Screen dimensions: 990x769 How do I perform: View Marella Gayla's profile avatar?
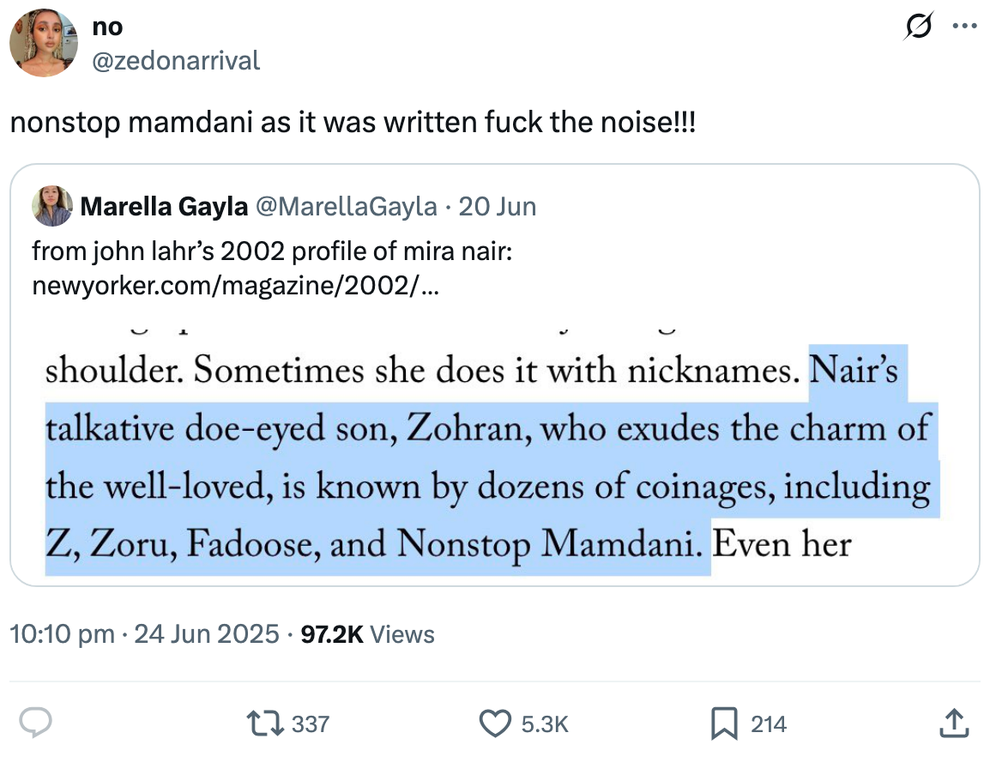pyautogui.click(x=53, y=206)
